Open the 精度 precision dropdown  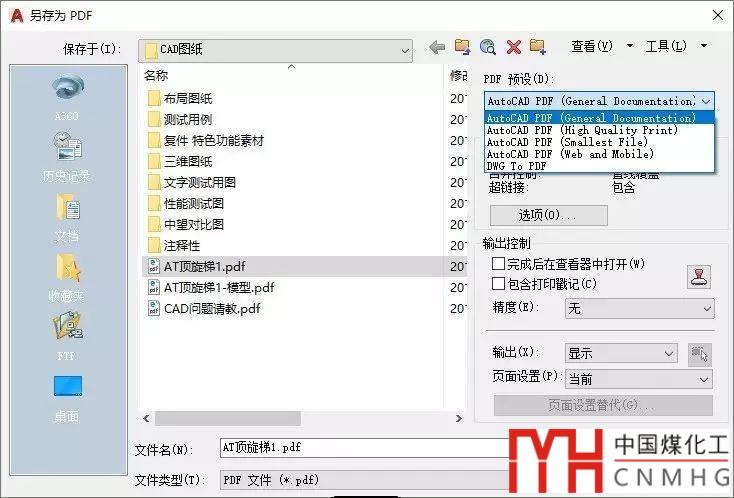point(640,308)
